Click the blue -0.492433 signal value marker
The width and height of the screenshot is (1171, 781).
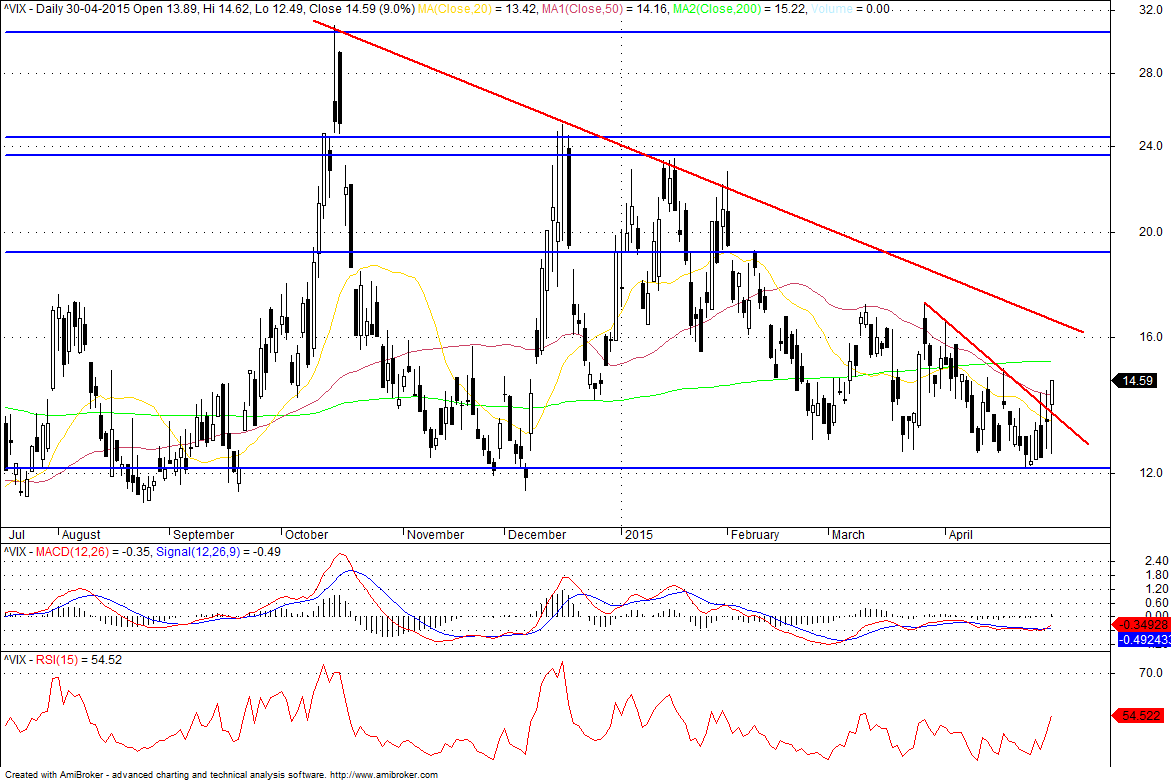pyautogui.click(x=1143, y=640)
